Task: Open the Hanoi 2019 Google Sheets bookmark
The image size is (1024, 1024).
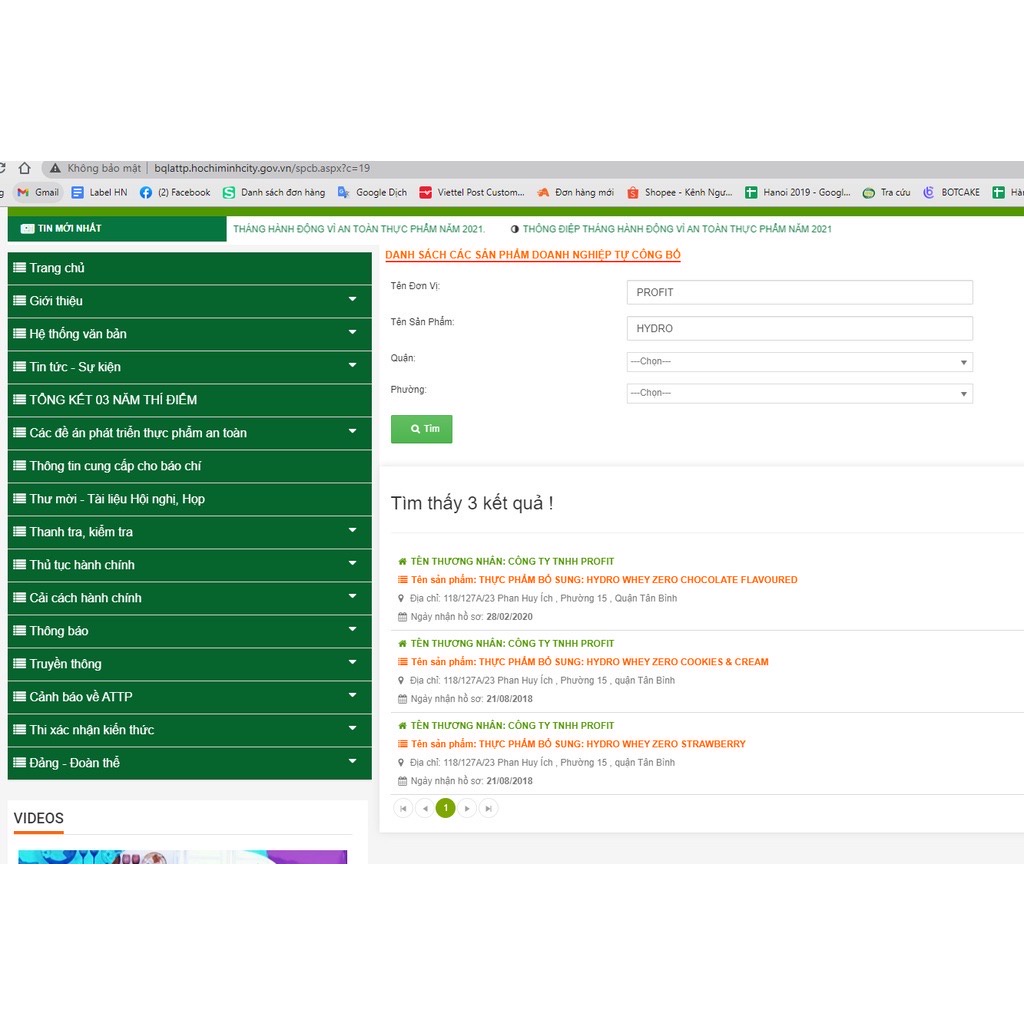Action: pos(797,193)
